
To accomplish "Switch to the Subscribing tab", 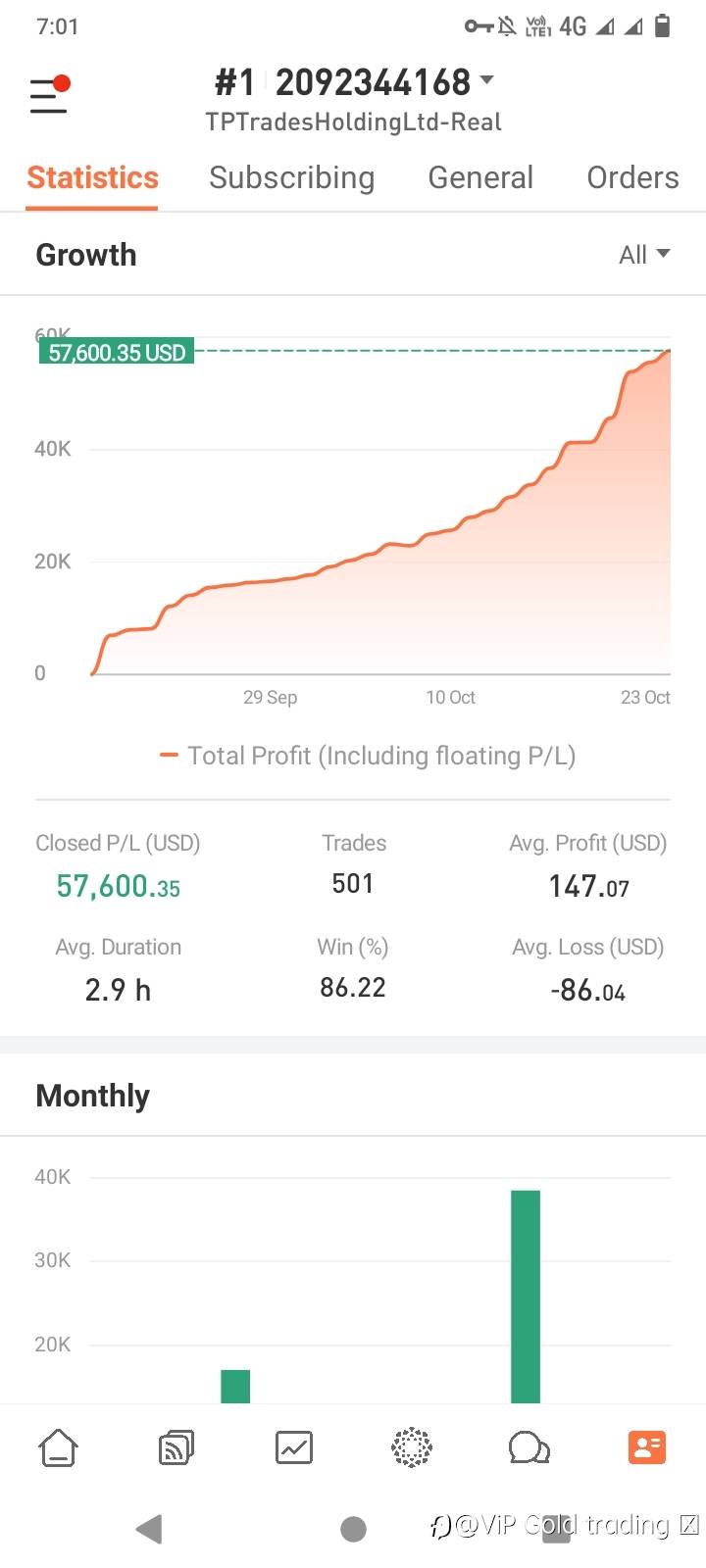I will tap(291, 177).
